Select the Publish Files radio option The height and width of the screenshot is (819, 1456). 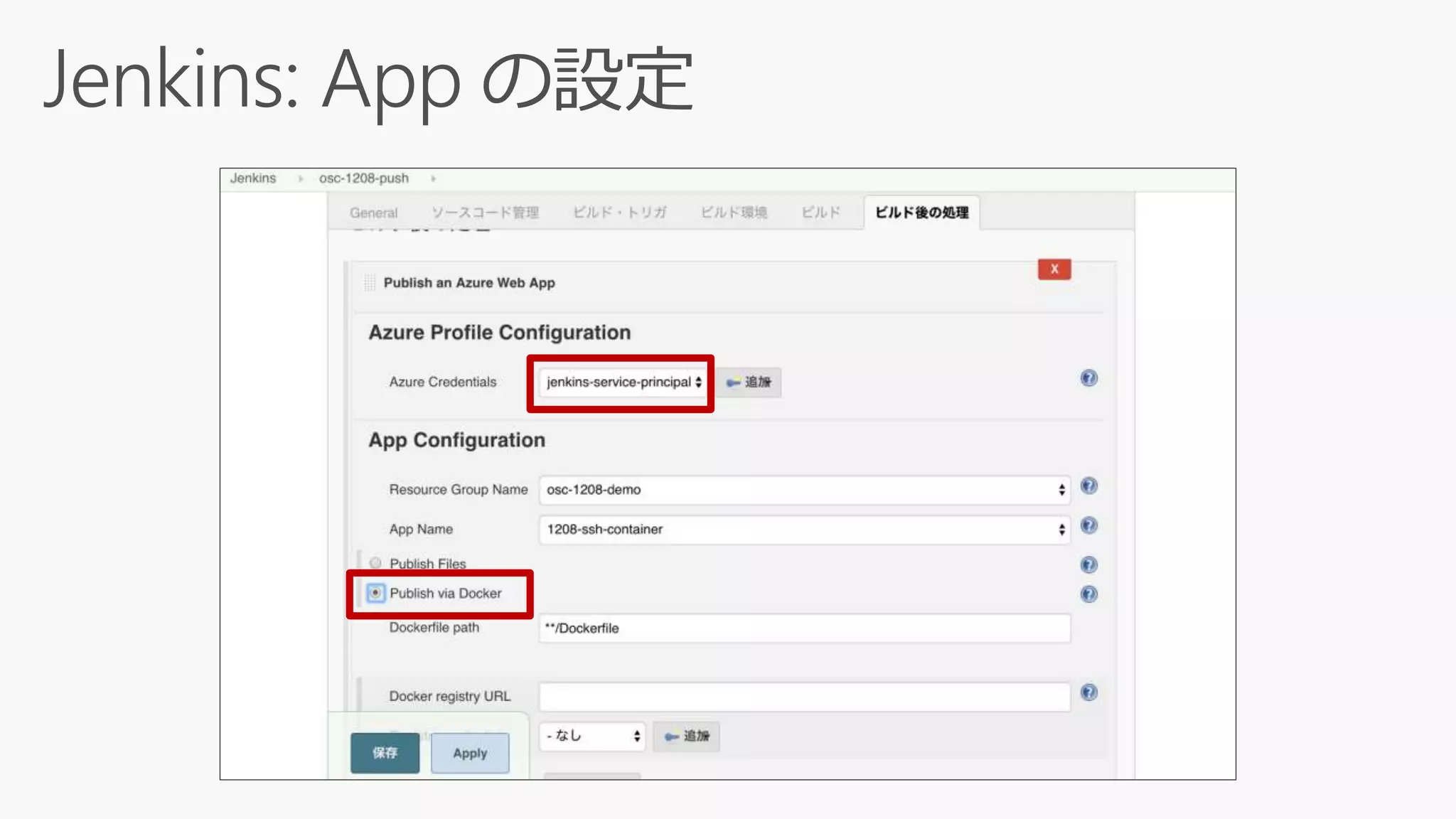[375, 563]
